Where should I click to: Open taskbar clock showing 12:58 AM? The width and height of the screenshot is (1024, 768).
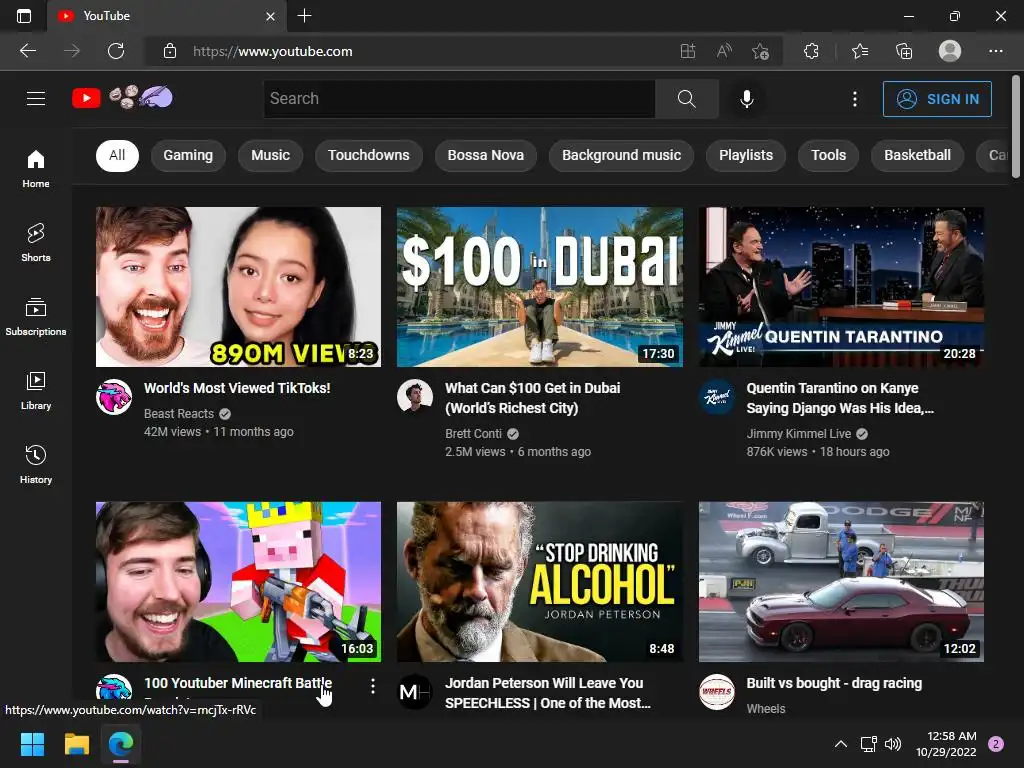(946, 744)
